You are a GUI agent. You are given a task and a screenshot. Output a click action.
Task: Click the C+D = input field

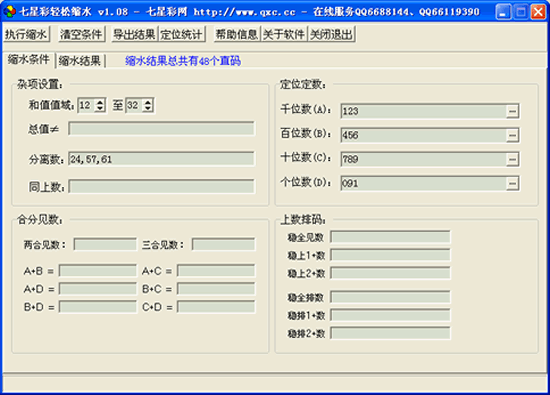pyautogui.click(x=216, y=307)
